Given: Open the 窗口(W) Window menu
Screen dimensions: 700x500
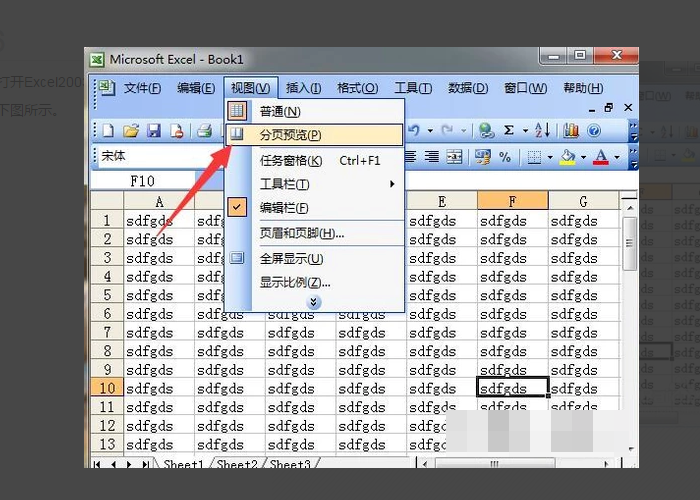Looking at the screenshot, I should [525, 88].
